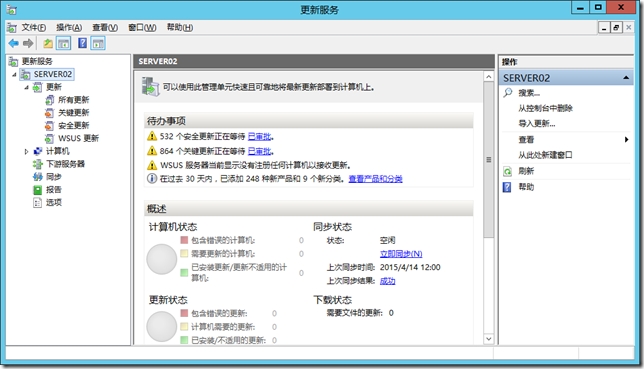Open the 窗口(W) menu
This screenshot has width=644, height=369.
142,28
